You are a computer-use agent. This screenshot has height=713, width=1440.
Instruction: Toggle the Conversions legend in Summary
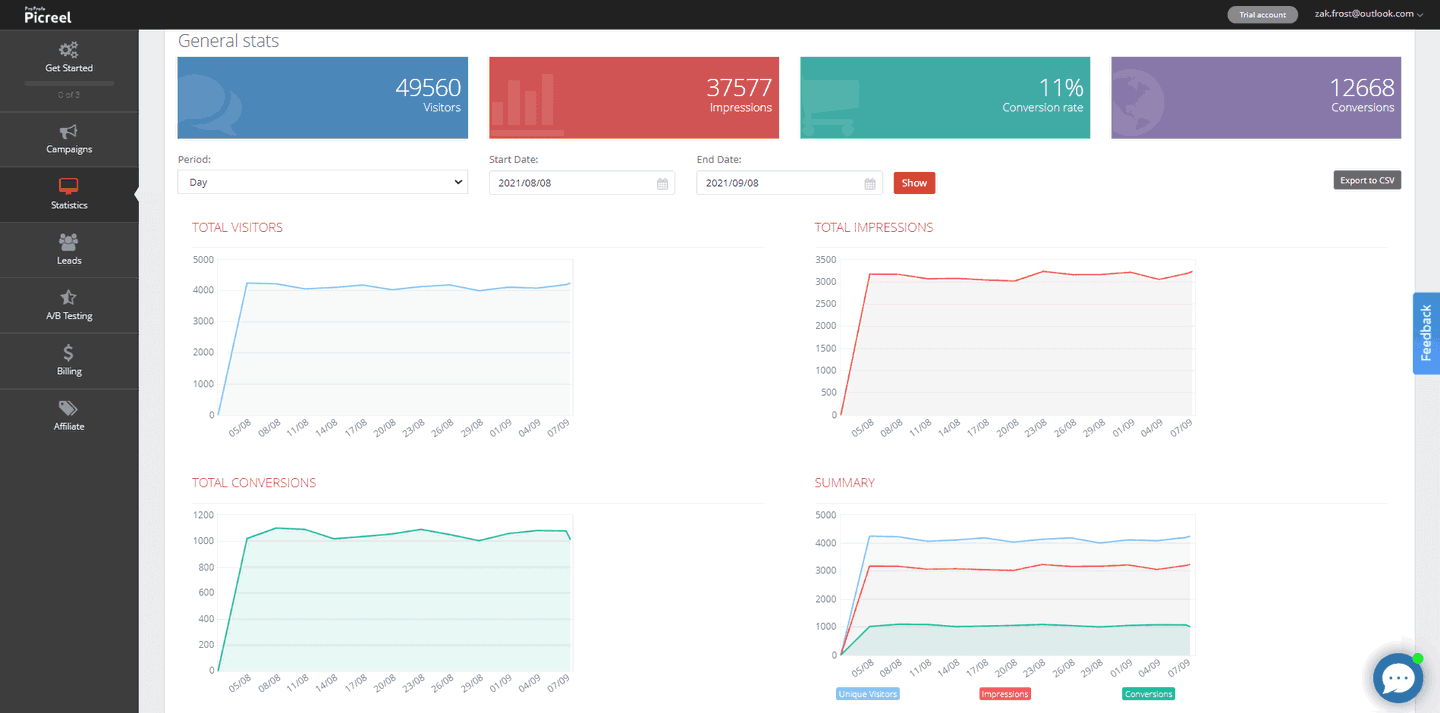pyautogui.click(x=1147, y=693)
